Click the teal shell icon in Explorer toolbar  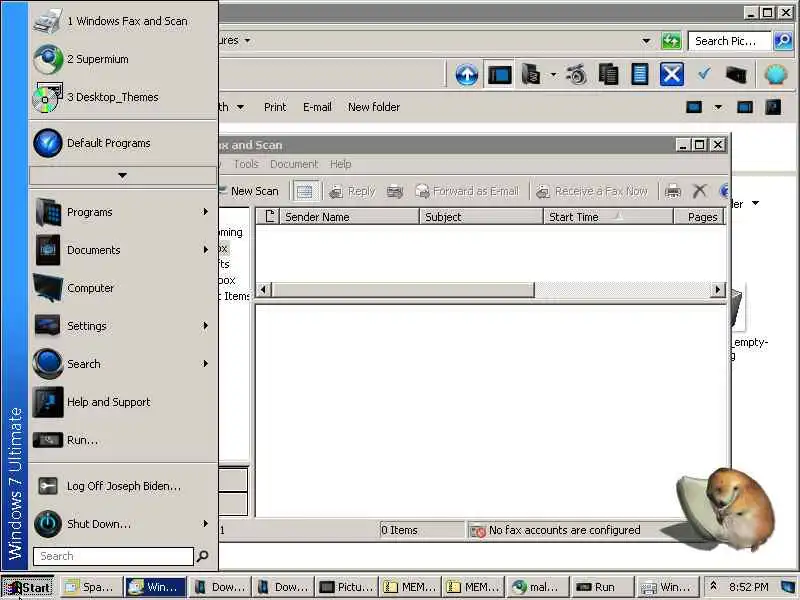[x=776, y=75]
